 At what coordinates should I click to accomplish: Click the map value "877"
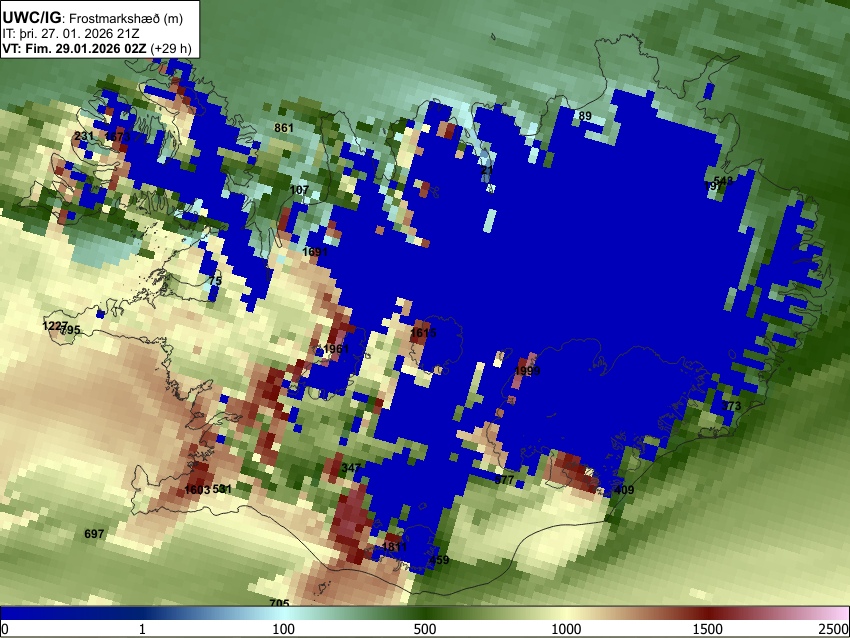[x=504, y=480]
